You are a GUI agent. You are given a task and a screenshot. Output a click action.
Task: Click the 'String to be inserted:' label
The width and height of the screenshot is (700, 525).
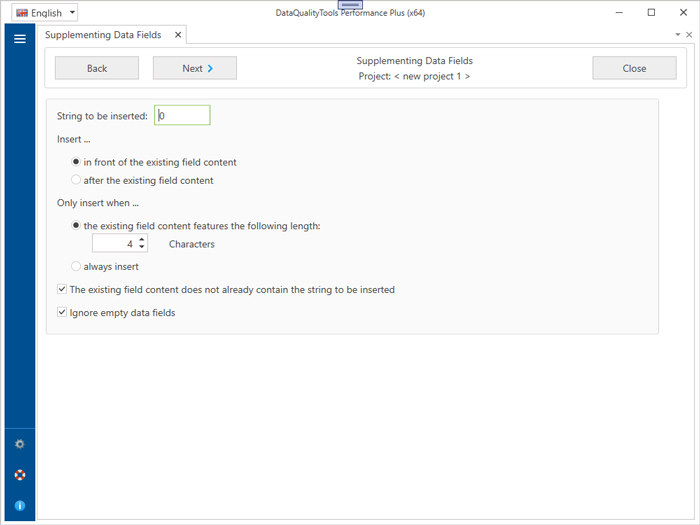click(102, 116)
